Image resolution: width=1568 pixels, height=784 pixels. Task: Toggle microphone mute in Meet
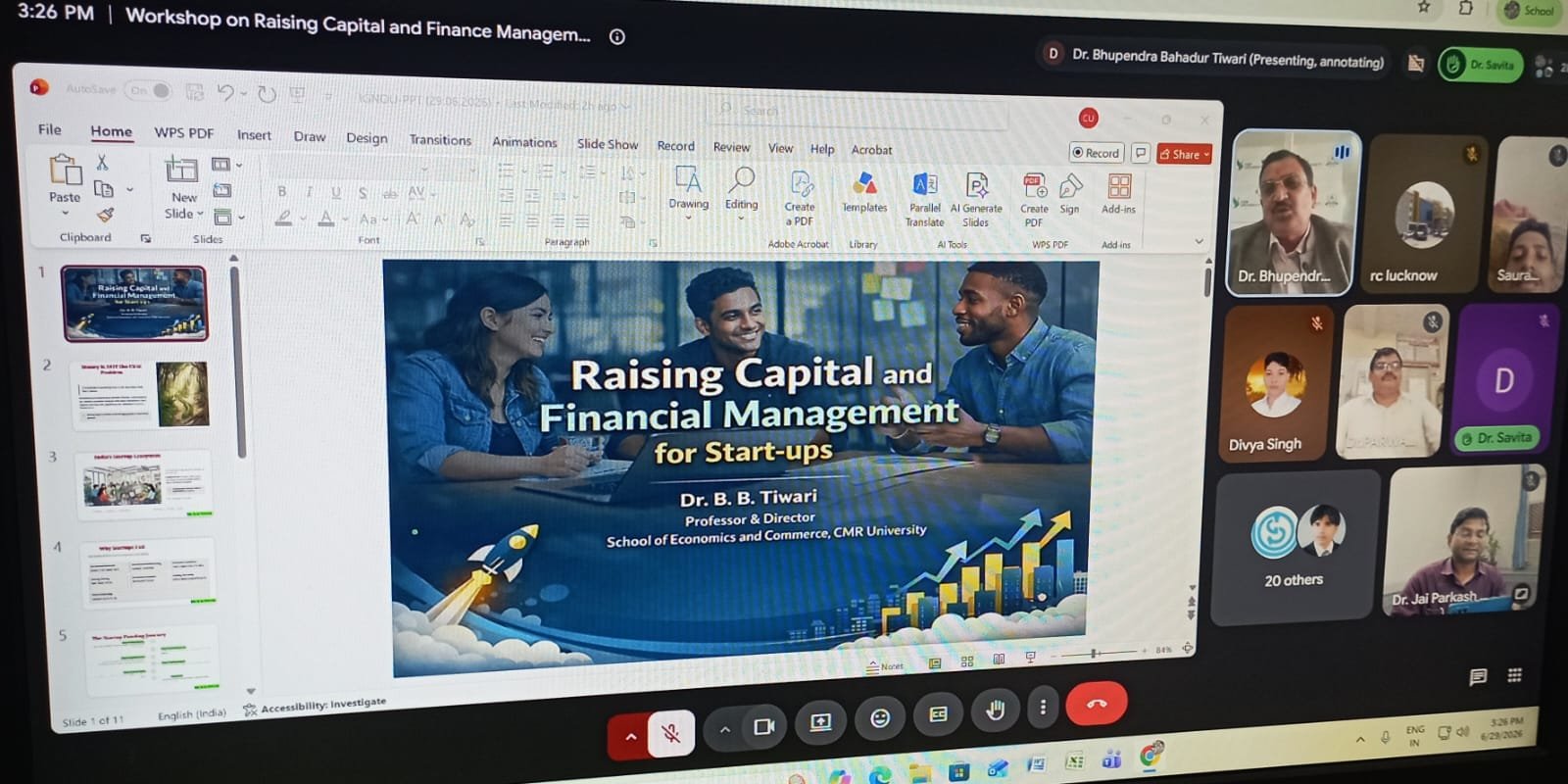(x=671, y=733)
